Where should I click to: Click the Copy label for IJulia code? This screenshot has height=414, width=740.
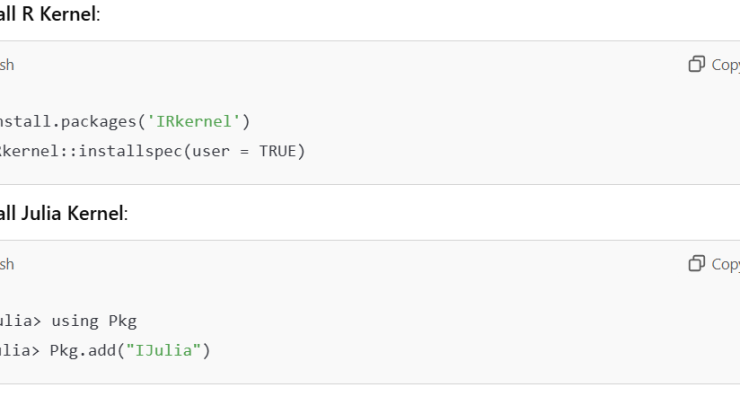tap(726, 264)
